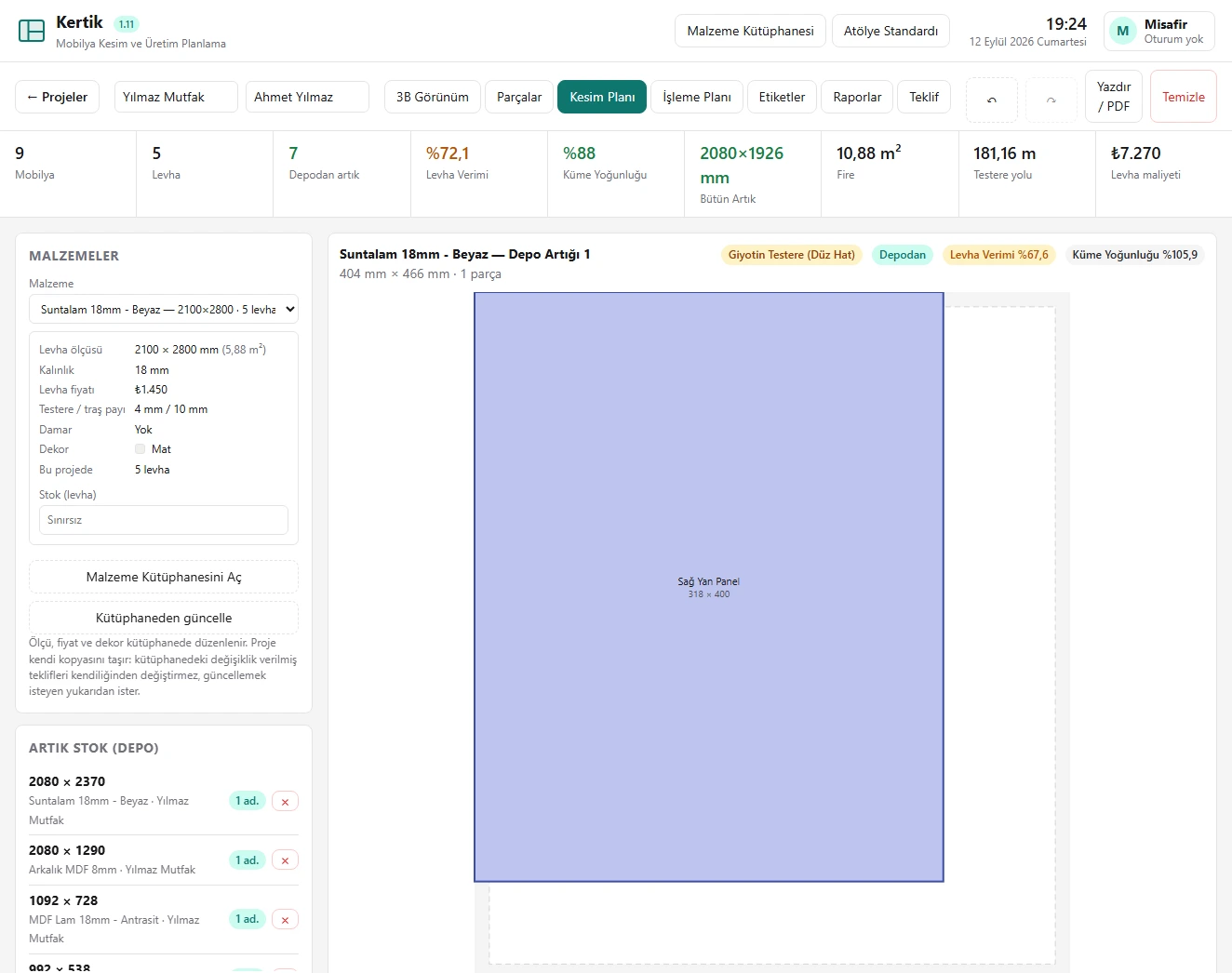
Task: Click the 10,88 m² Fire stat
Action: pos(890,174)
